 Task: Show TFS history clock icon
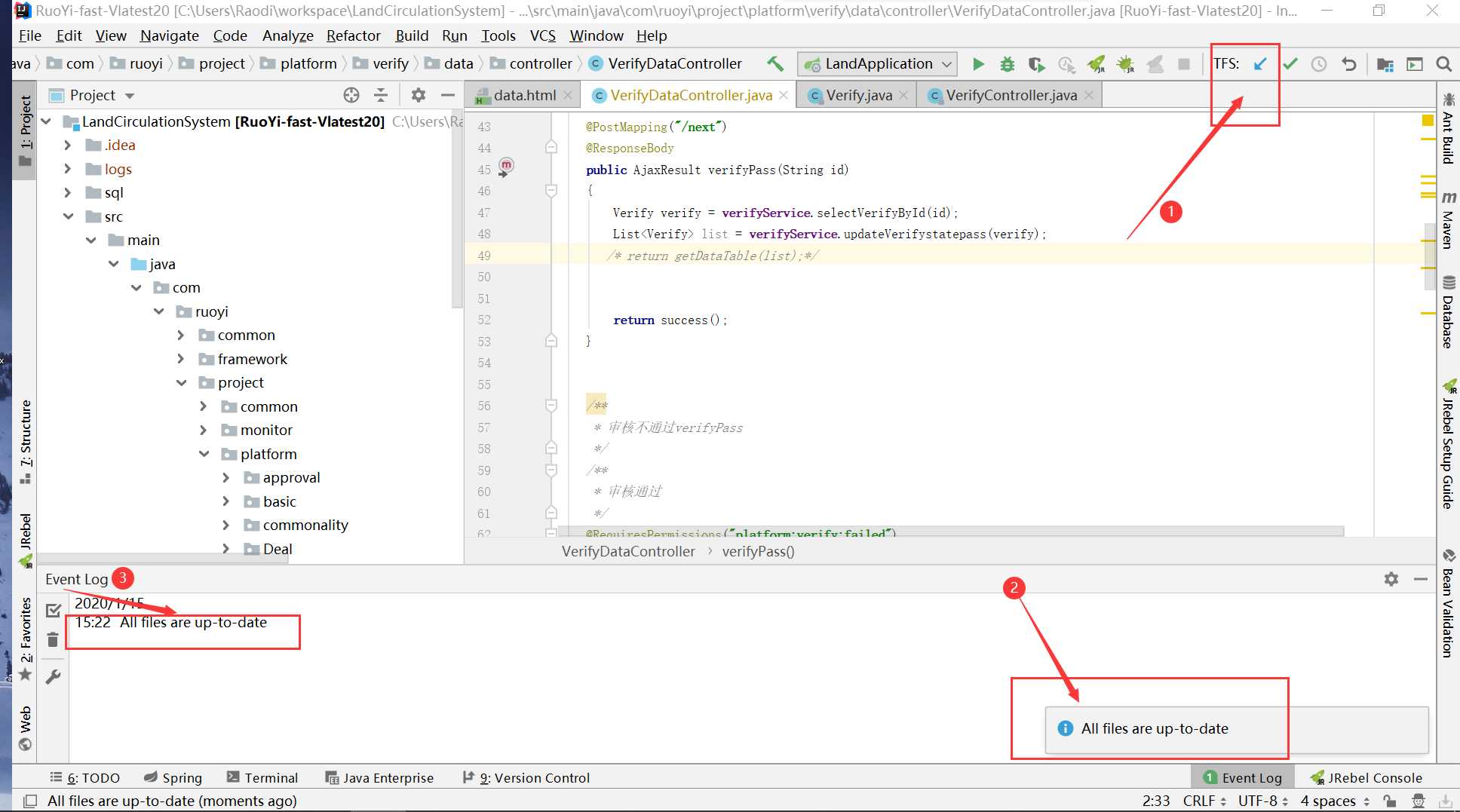click(x=1319, y=64)
